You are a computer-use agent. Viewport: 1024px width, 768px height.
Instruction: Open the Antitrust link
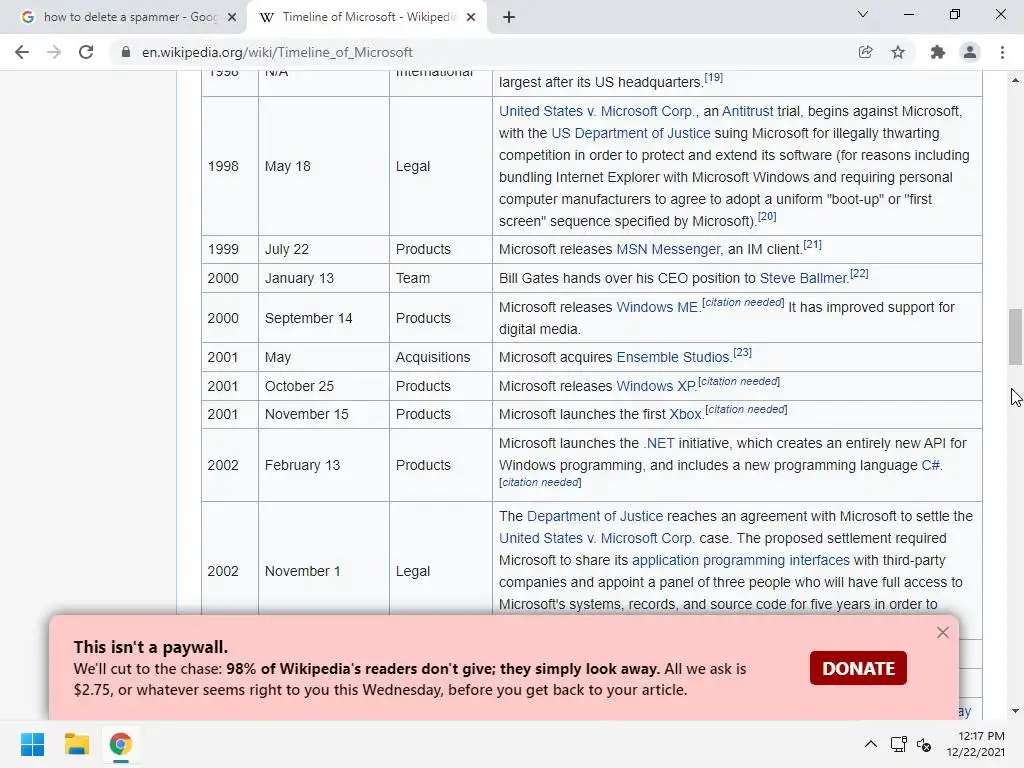(x=747, y=111)
